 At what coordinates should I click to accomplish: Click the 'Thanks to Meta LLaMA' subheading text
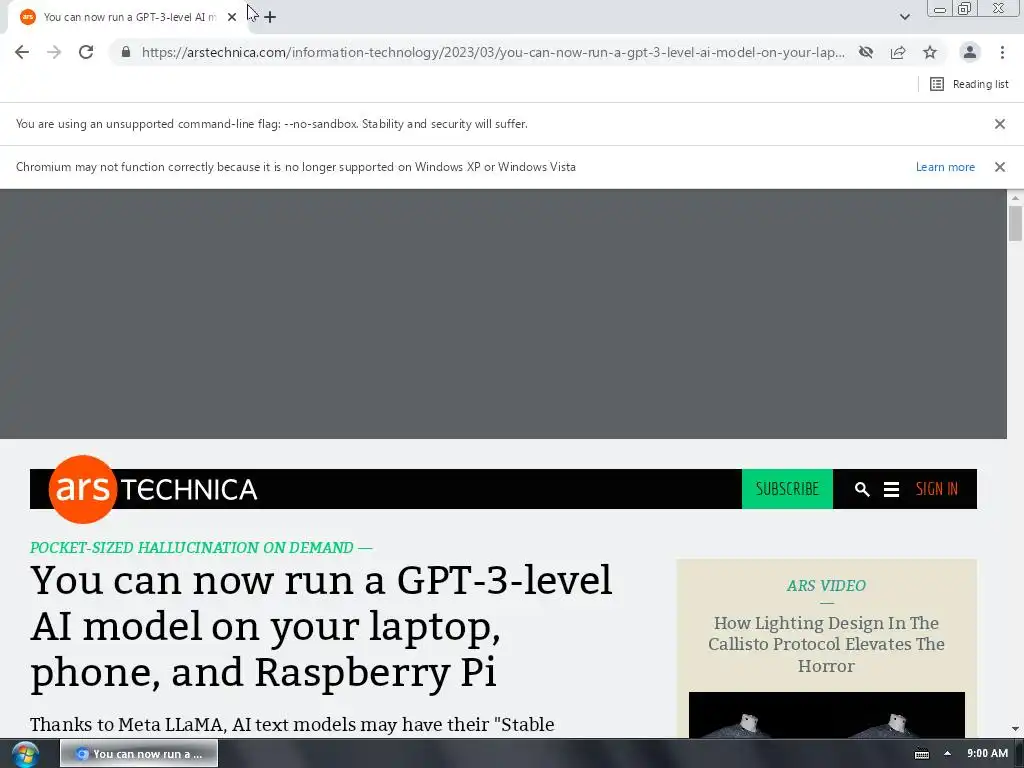292,725
